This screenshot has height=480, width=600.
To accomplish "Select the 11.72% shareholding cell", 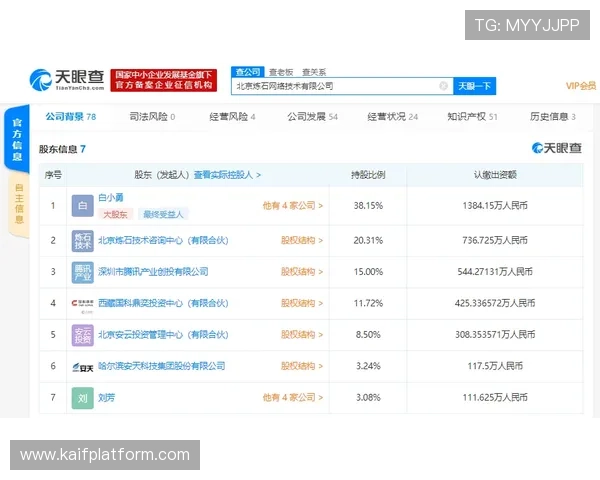I will click(368, 303).
